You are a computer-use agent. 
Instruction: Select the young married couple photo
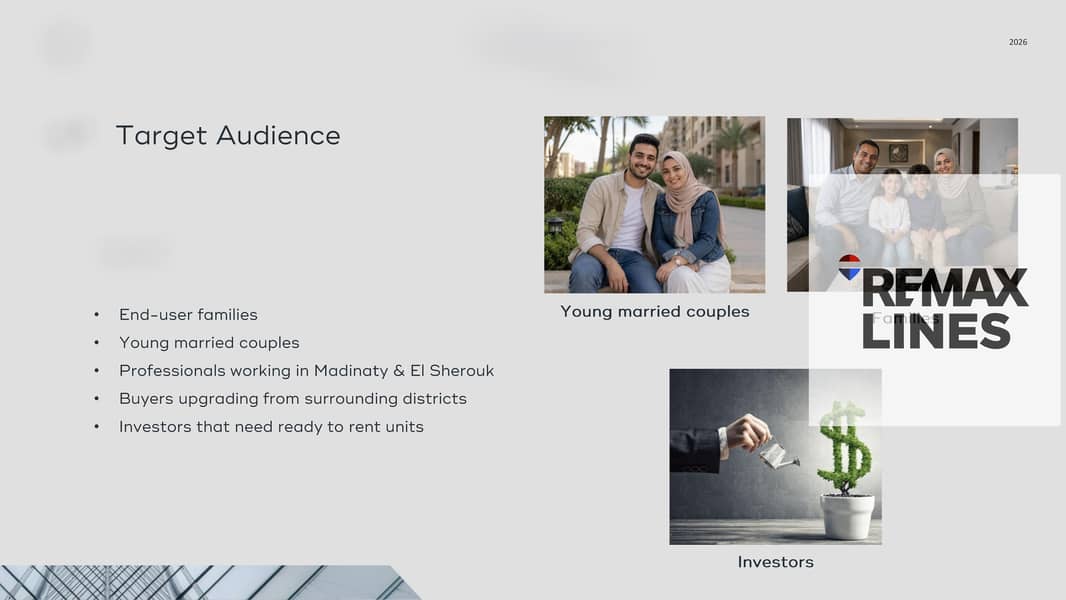point(654,205)
